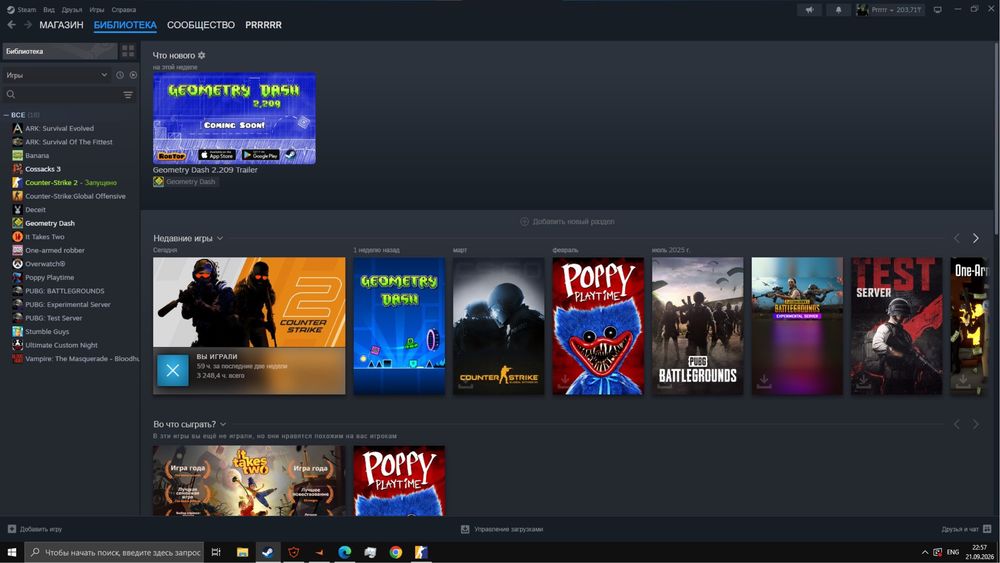Open Geometry Dash tag under trailer
Image resolution: width=1000 pixels, height=563 pixels.
point(185,182)
